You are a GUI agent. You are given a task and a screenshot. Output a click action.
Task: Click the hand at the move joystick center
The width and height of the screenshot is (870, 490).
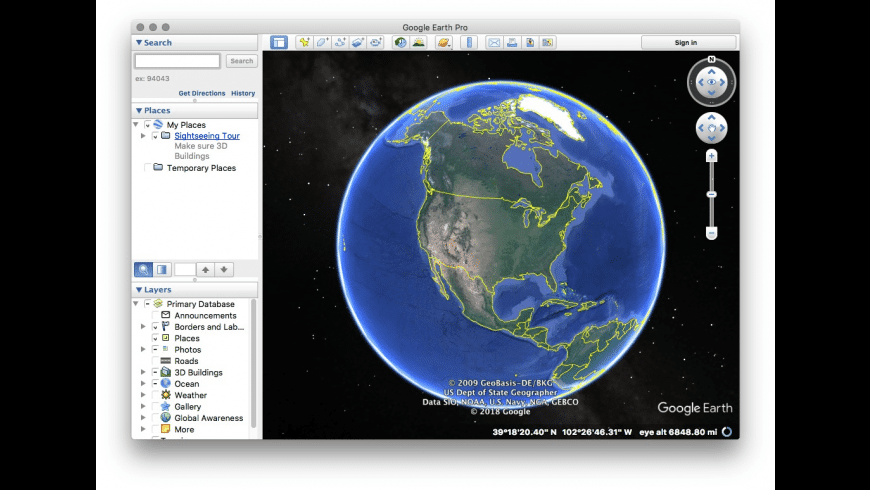click(x=711, y=128)
